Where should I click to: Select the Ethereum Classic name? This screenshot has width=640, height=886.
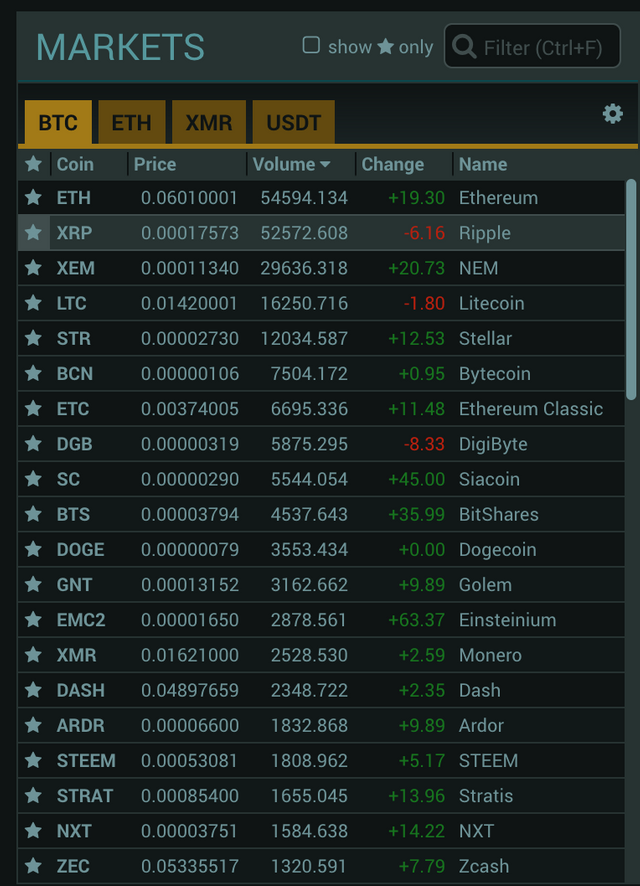pyautogui.click(x=531, y=409)
